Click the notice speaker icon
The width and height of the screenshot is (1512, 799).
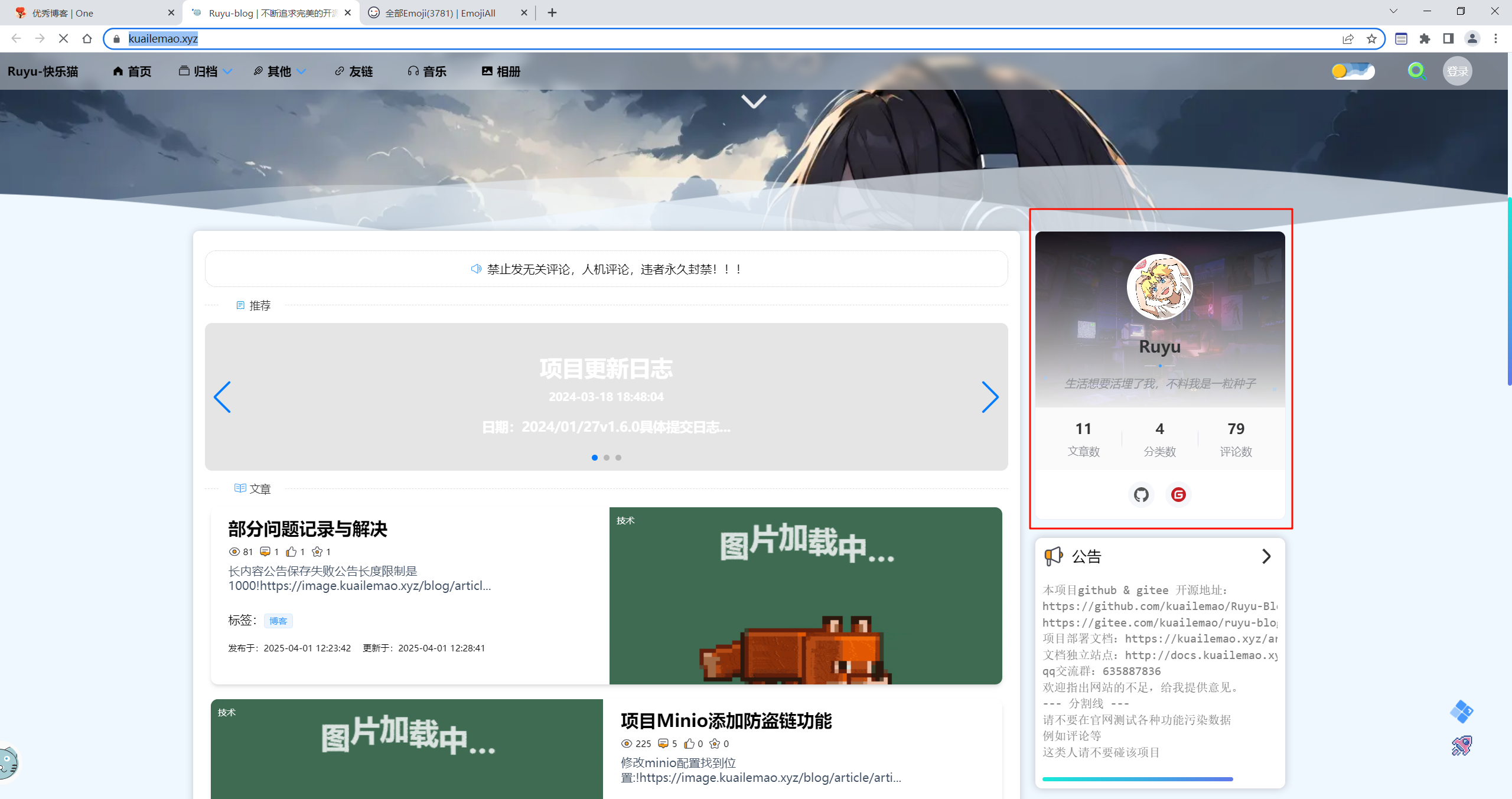[x=476, y=269]
